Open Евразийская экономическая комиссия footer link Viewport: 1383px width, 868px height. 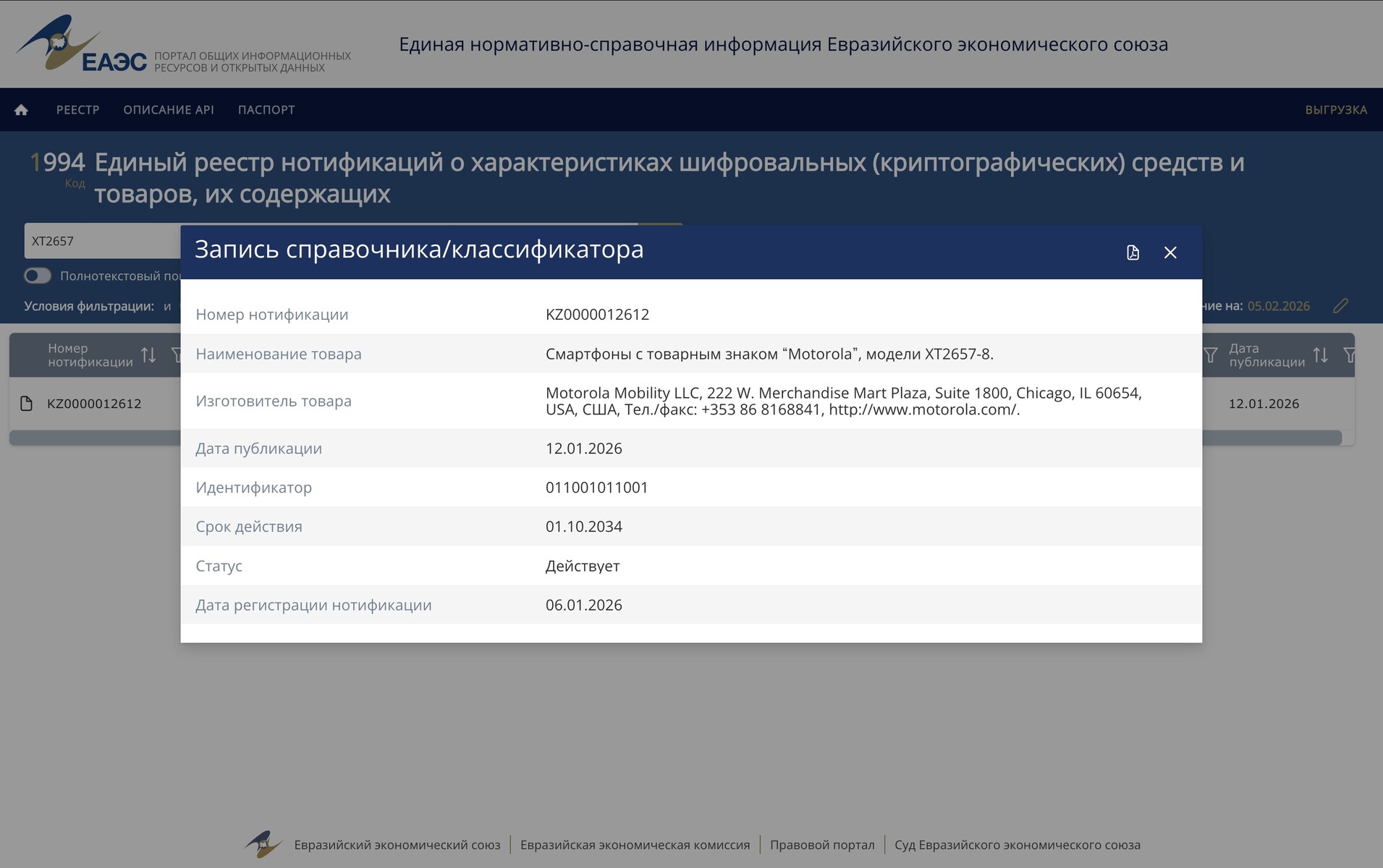pyautogui.click(x=635, y=845)
